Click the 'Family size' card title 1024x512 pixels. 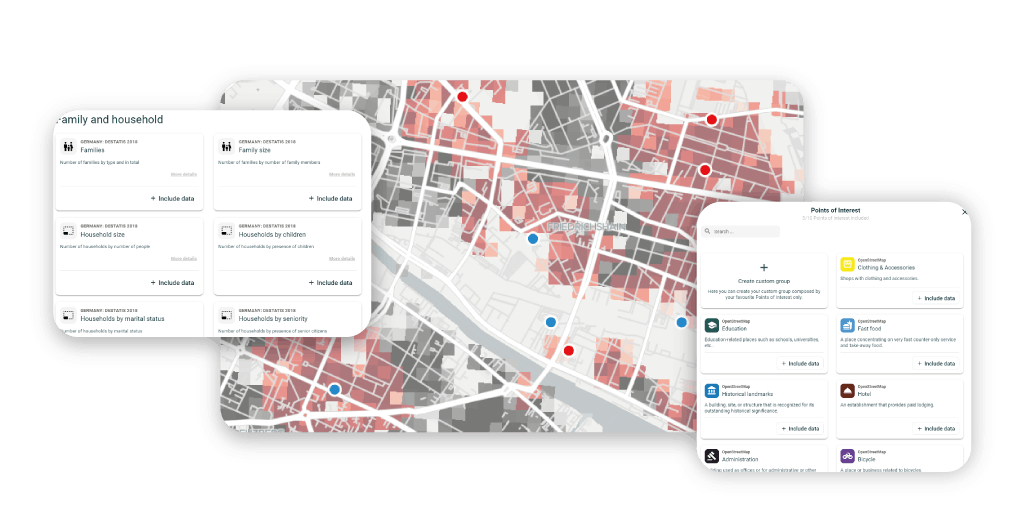[x=255, y=150]
